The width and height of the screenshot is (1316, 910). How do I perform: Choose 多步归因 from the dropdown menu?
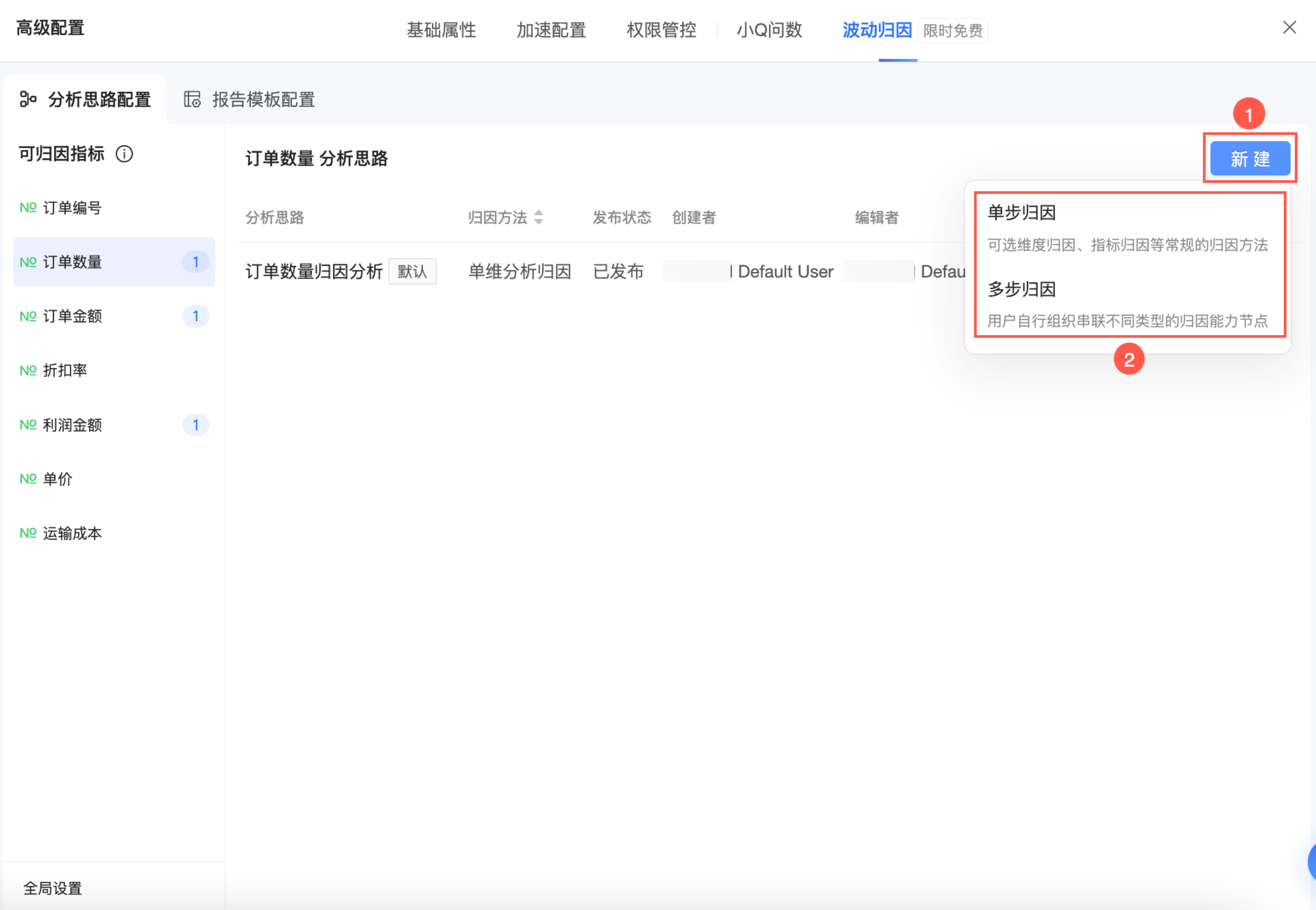1021,290
